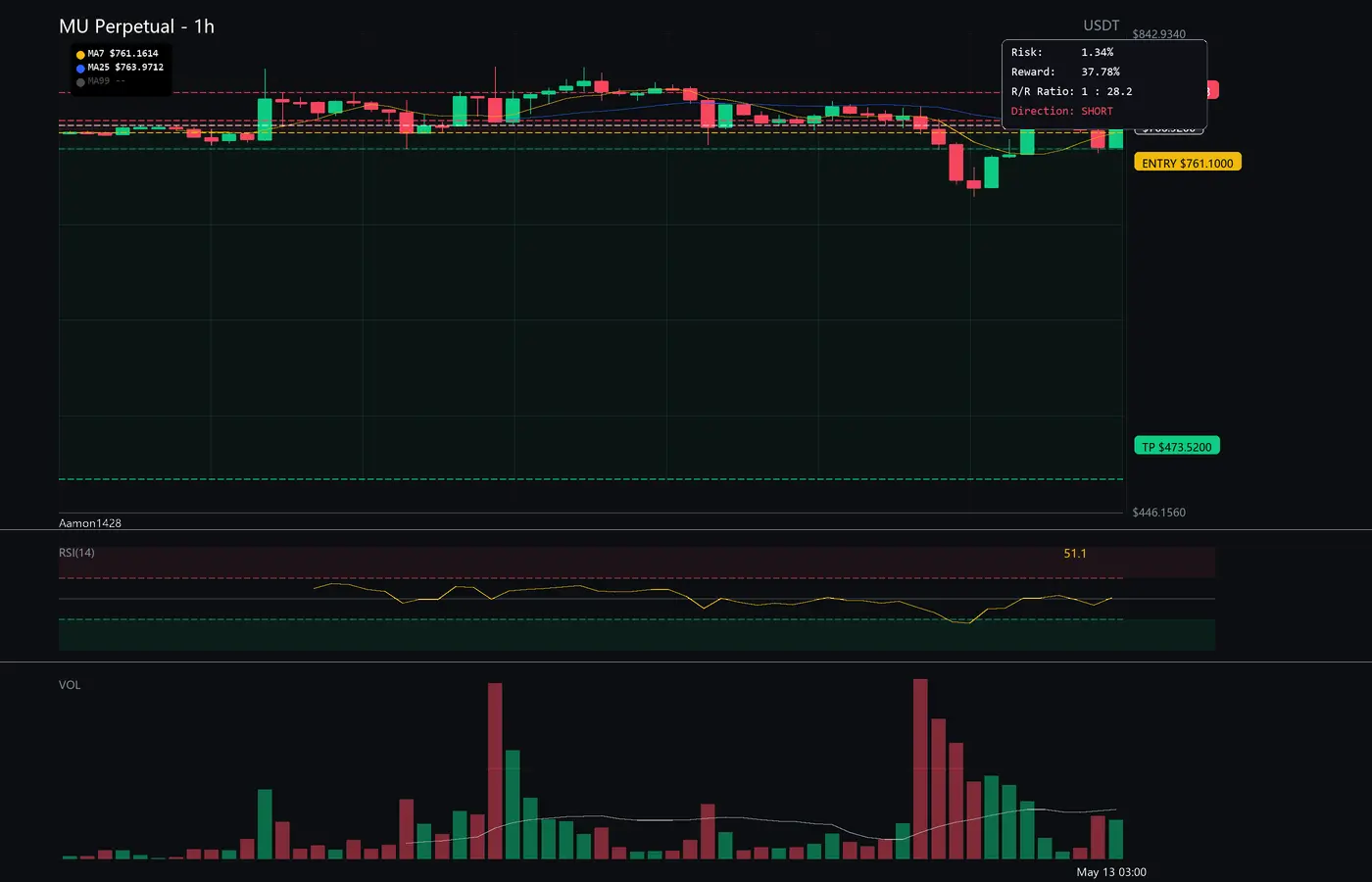Click the USDT currency label
Viewport: 1372px width, 882px height.
1102,25
